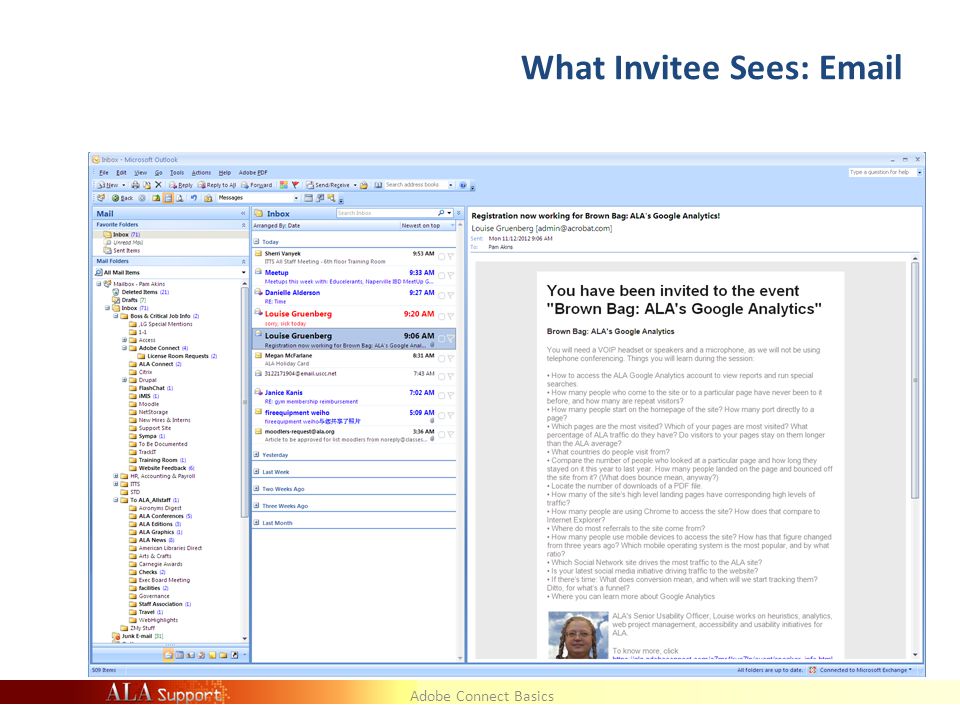Open the Meetup 9:33 AM message
The height and width of the screenshot is (720, 960).
(354, 277)
